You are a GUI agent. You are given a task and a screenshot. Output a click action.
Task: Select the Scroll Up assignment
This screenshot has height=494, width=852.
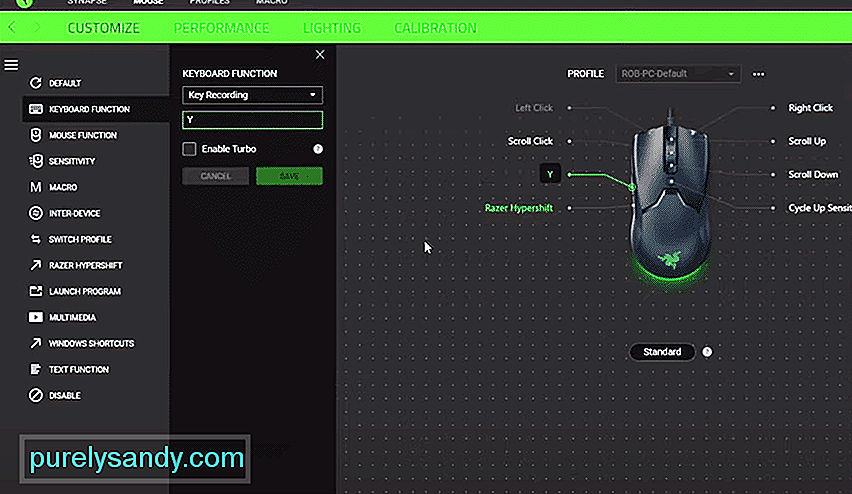coord(807,141)
